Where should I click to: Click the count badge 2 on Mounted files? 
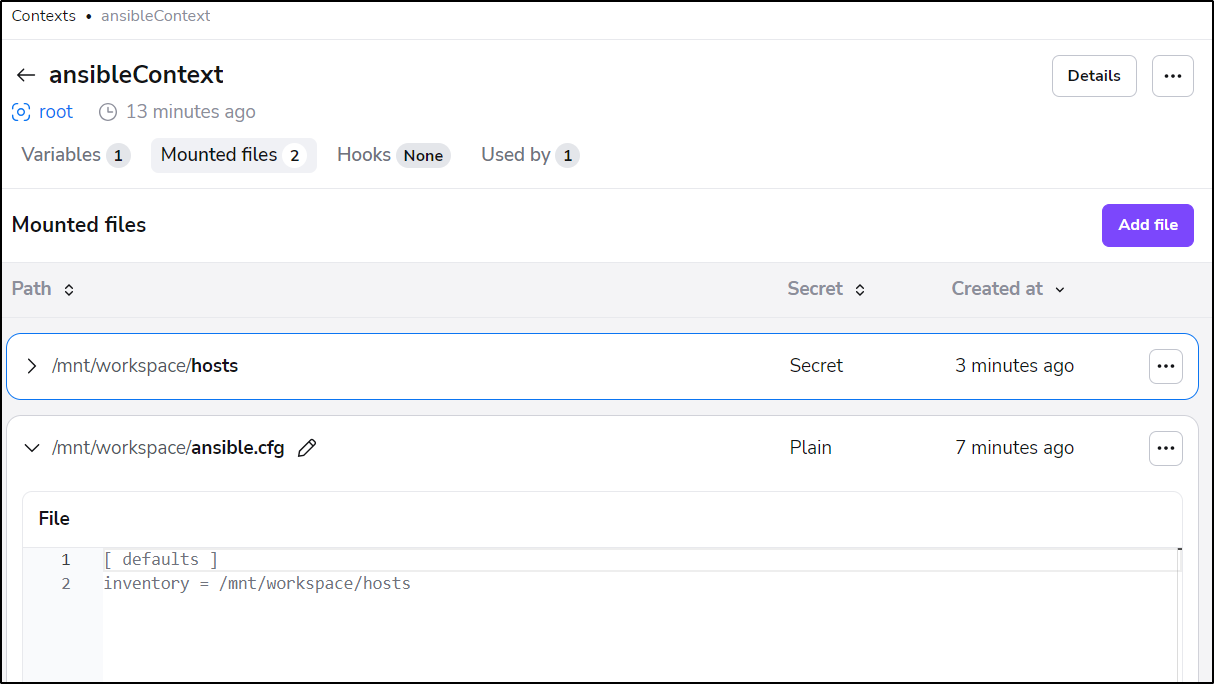pos(294,156)
